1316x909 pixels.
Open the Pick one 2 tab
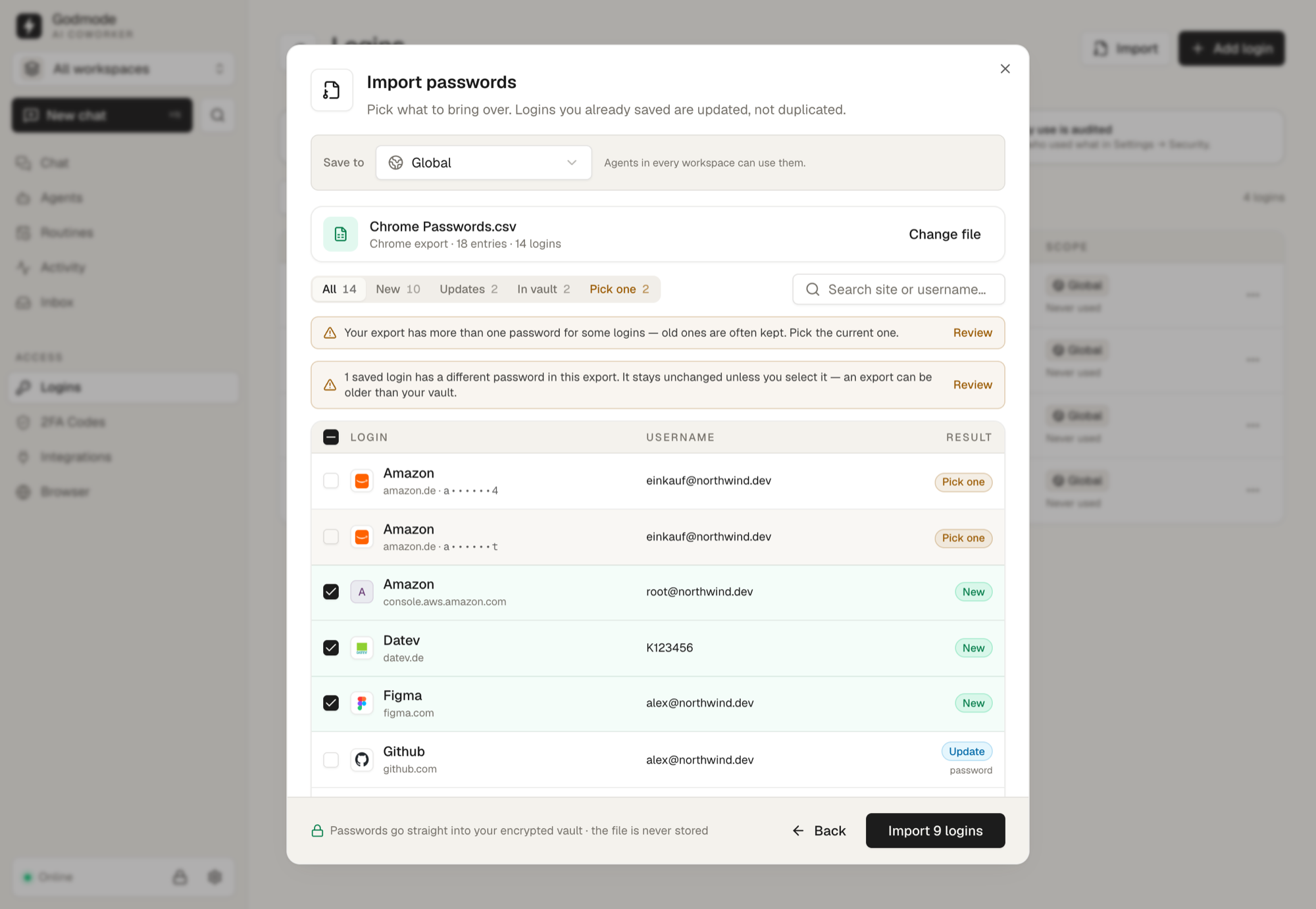(x=619, y=289)
